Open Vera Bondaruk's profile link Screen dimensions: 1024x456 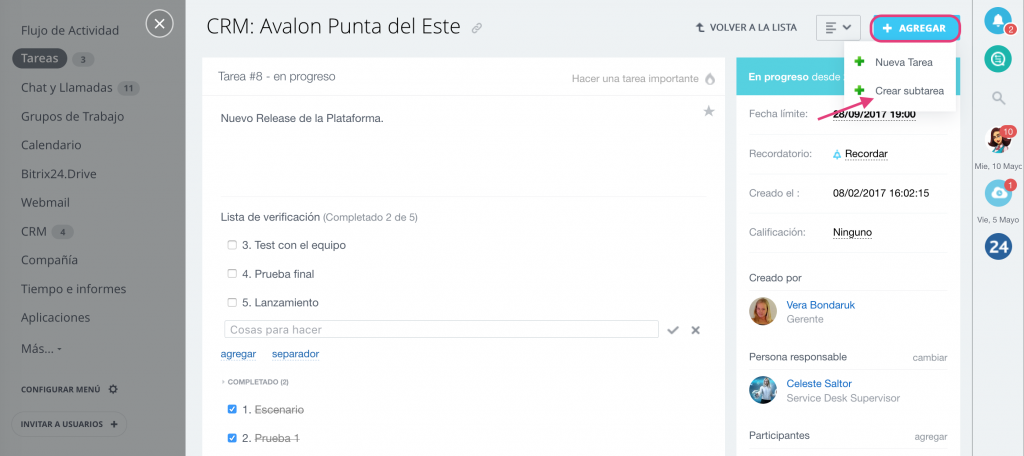pos(820,305)
